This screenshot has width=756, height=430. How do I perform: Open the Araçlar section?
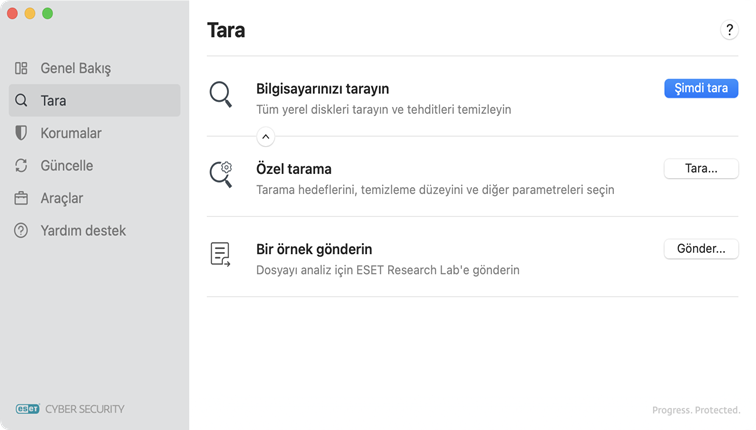click(61, 198)
